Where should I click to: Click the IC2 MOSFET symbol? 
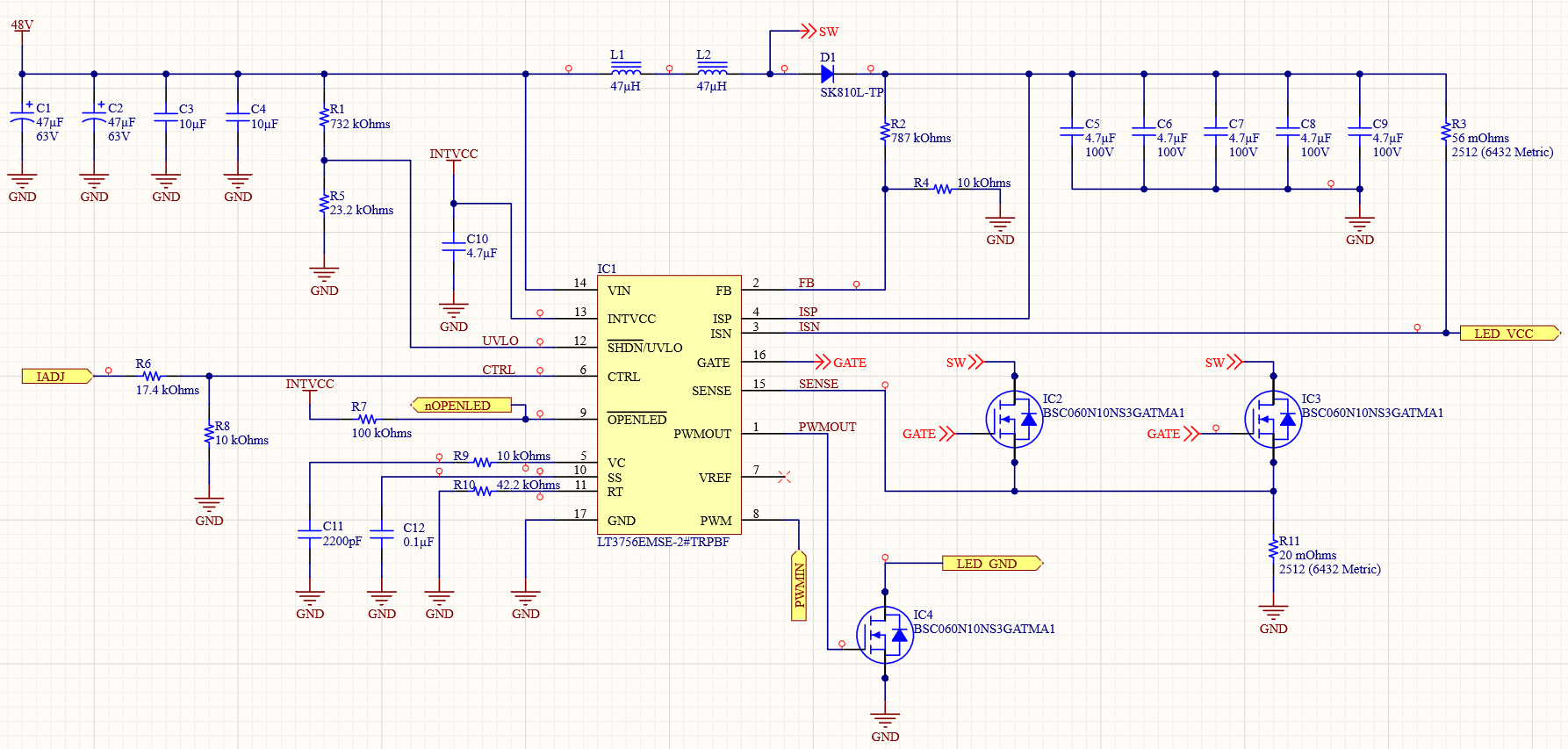click(1014, 419)
